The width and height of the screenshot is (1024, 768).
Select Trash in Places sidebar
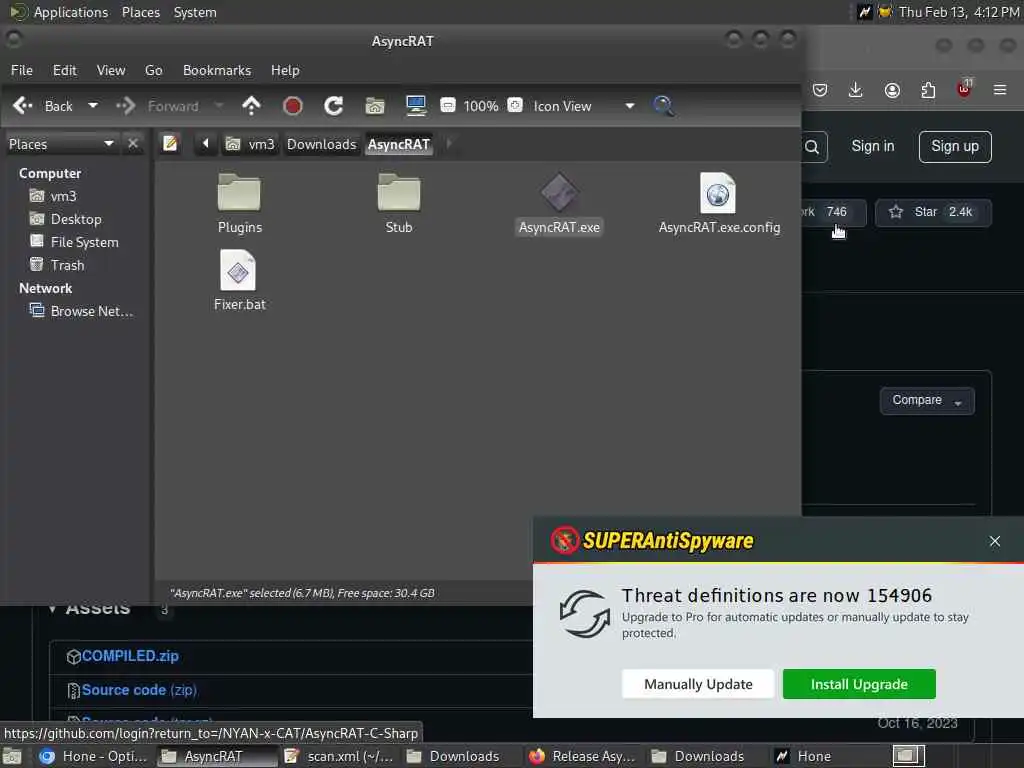click(x=67, y=265)
